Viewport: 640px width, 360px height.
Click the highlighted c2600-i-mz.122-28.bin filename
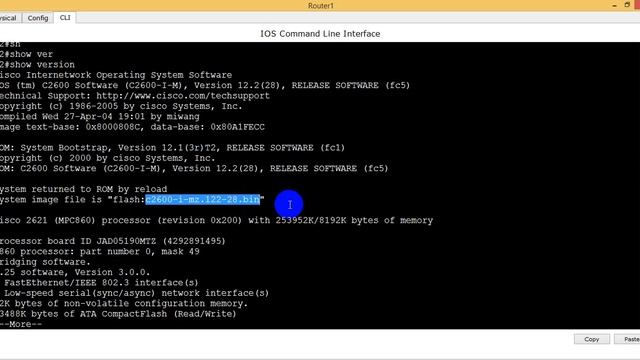[x=203, y=200]
